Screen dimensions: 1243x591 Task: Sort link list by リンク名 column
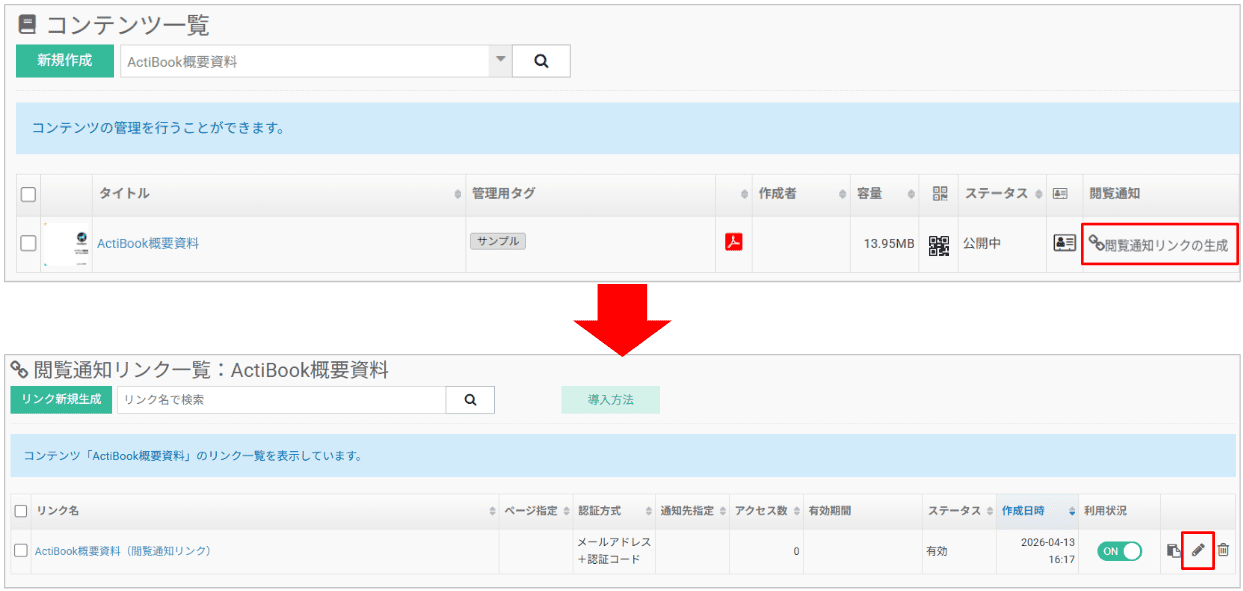[265, 511]
